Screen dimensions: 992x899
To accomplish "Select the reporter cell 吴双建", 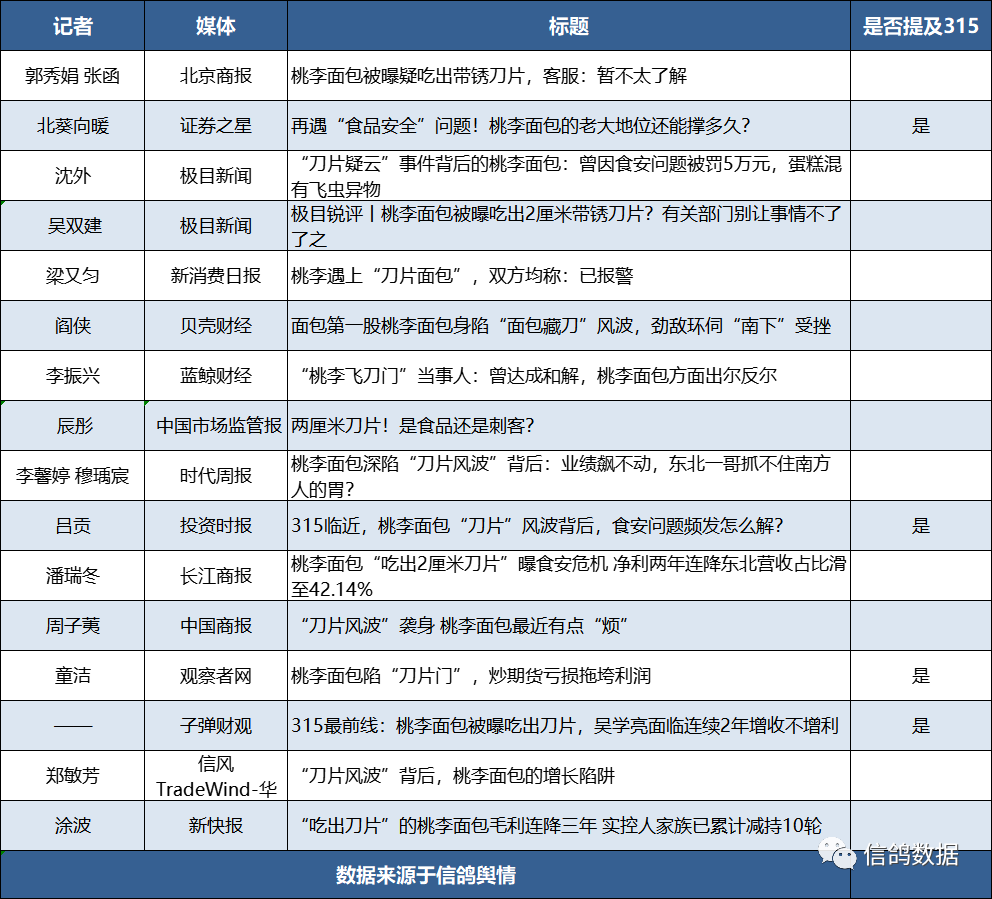I will tap(72, 226).
